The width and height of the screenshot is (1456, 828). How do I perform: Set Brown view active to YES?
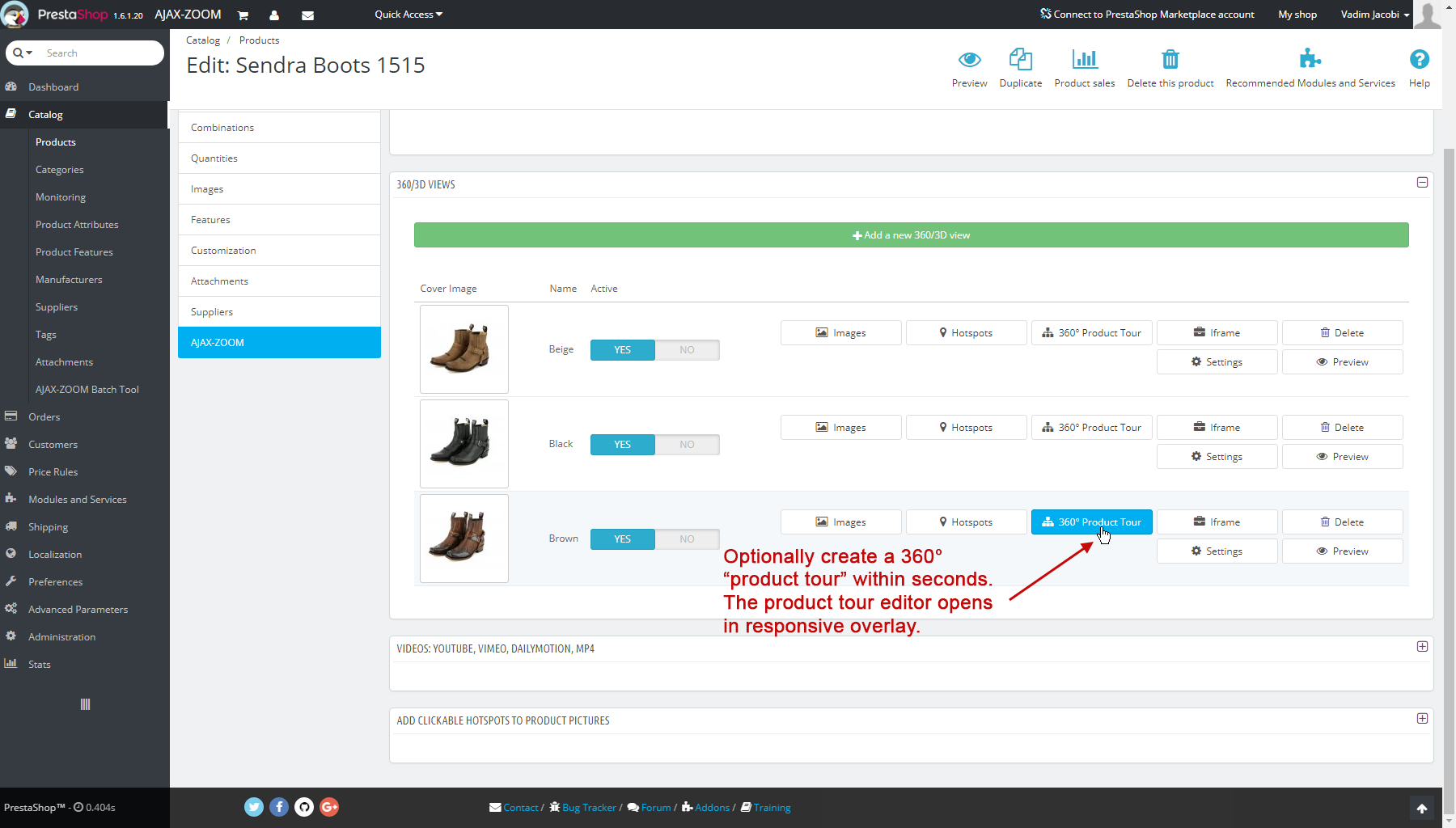(x=622, y=539)
